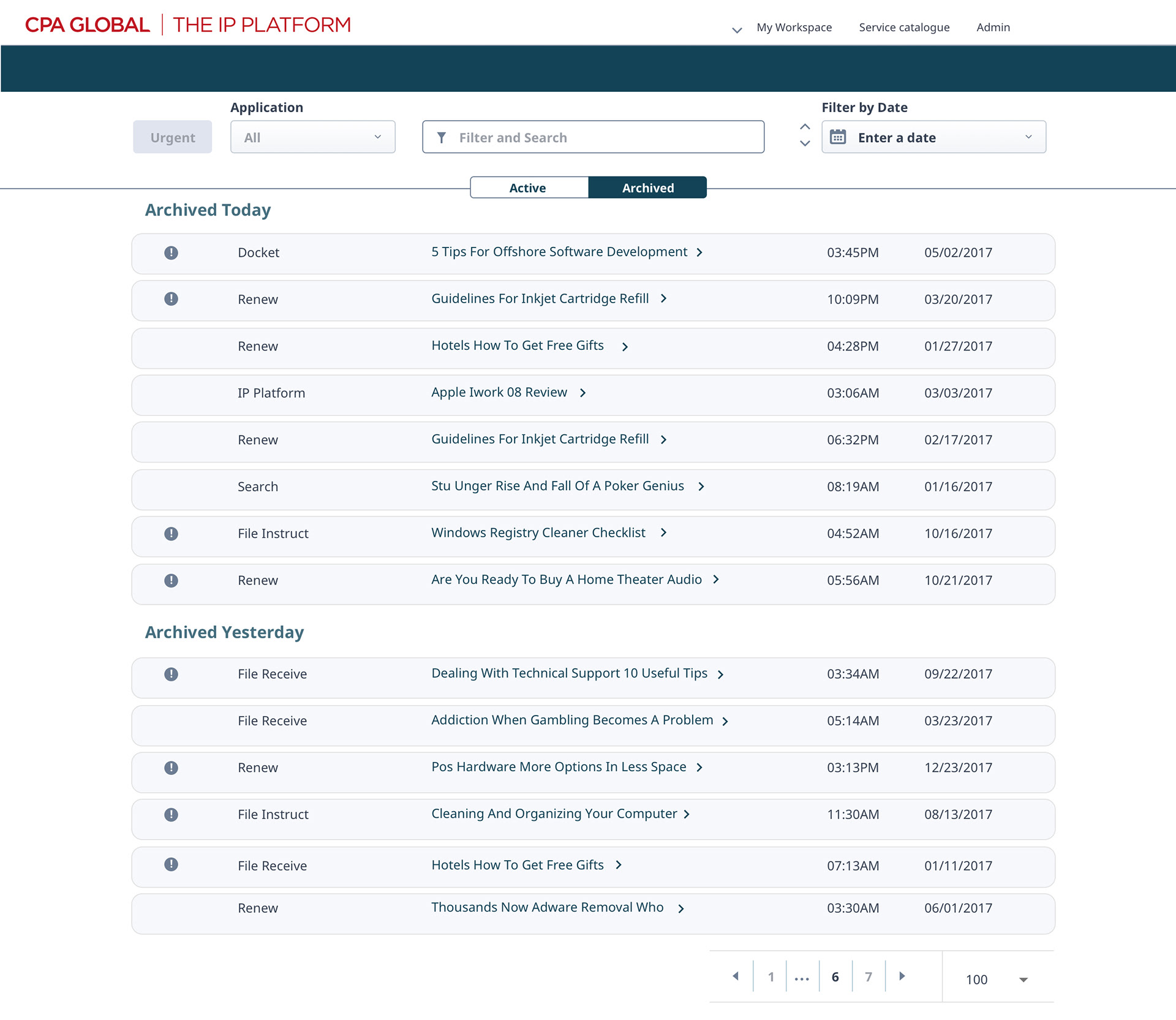1176x1020 pixels.
Task: Click chevron beside Guidelines For Inkjet 10:09PM row
Action: point(663,298)
